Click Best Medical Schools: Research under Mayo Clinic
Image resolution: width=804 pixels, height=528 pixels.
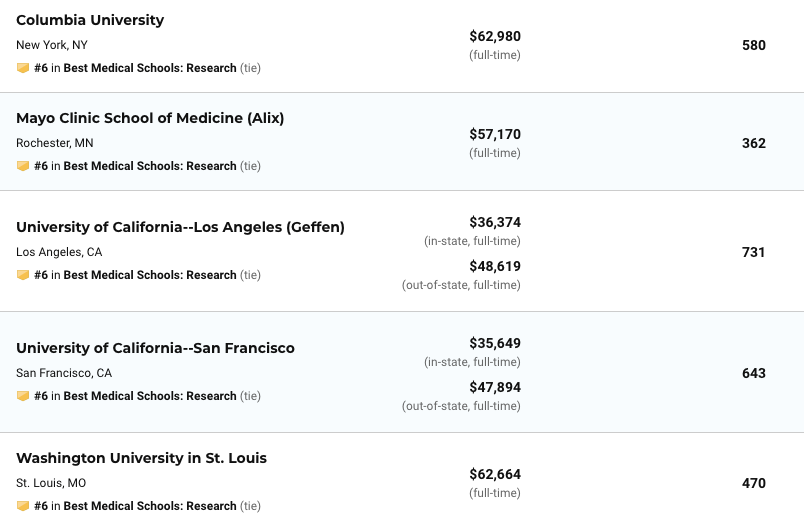(x=150, y=166)
